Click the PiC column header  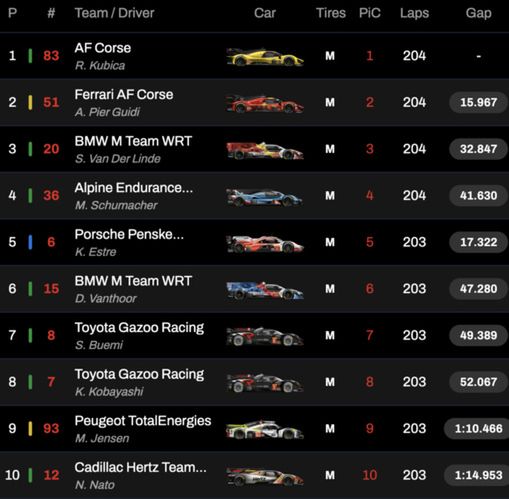point(370,13)
